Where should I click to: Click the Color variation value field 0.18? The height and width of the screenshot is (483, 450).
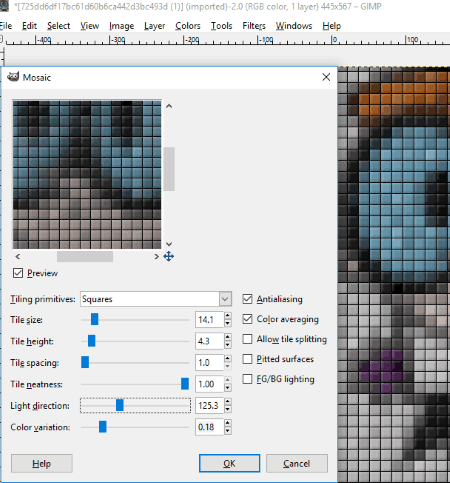coord(209,427)
